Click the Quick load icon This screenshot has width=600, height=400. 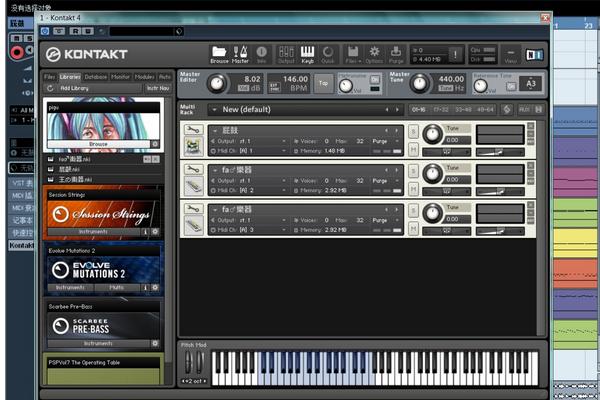(328, 55)
